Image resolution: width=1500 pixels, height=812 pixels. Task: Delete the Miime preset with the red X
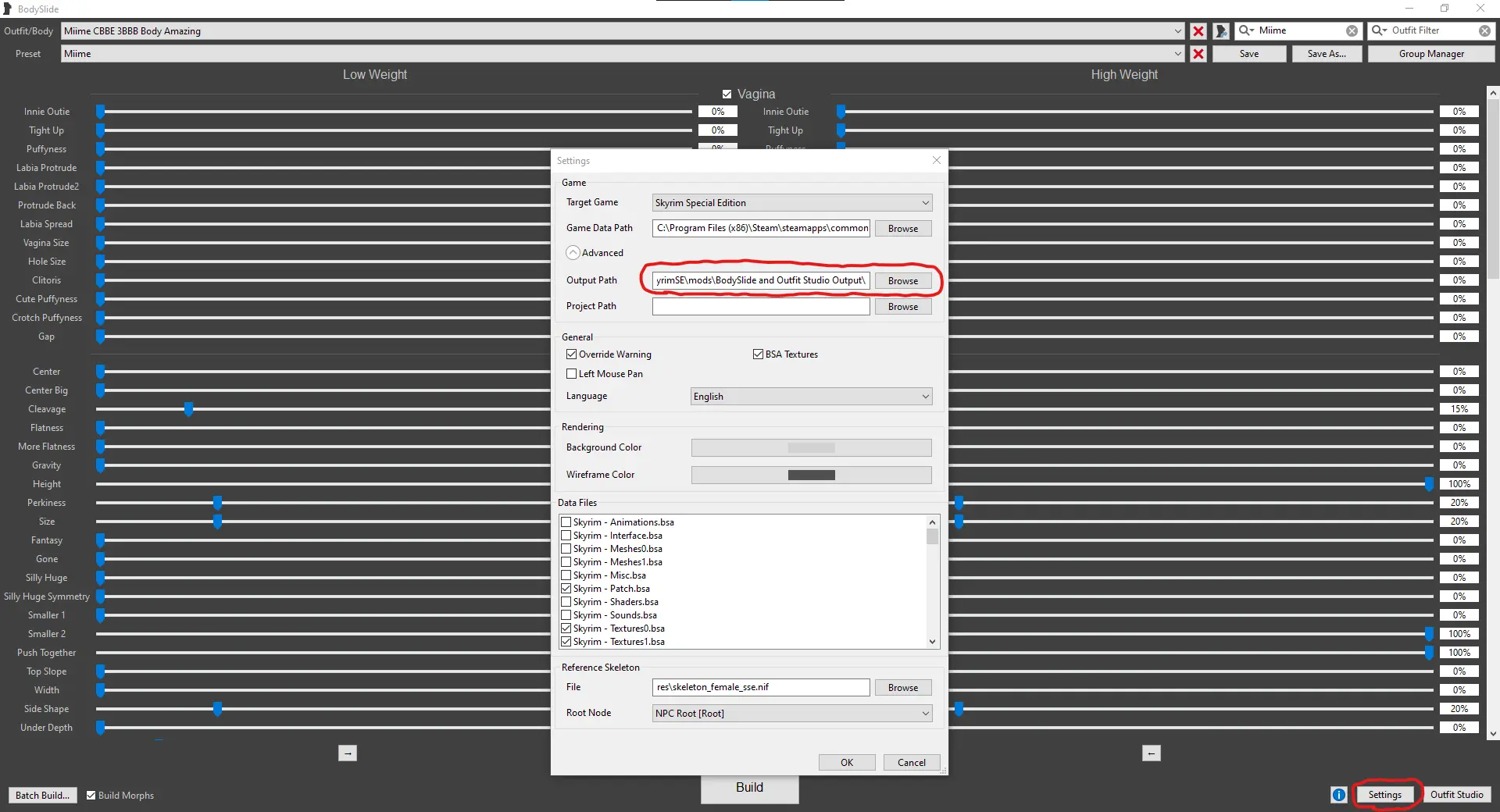tap(1198, 54)
